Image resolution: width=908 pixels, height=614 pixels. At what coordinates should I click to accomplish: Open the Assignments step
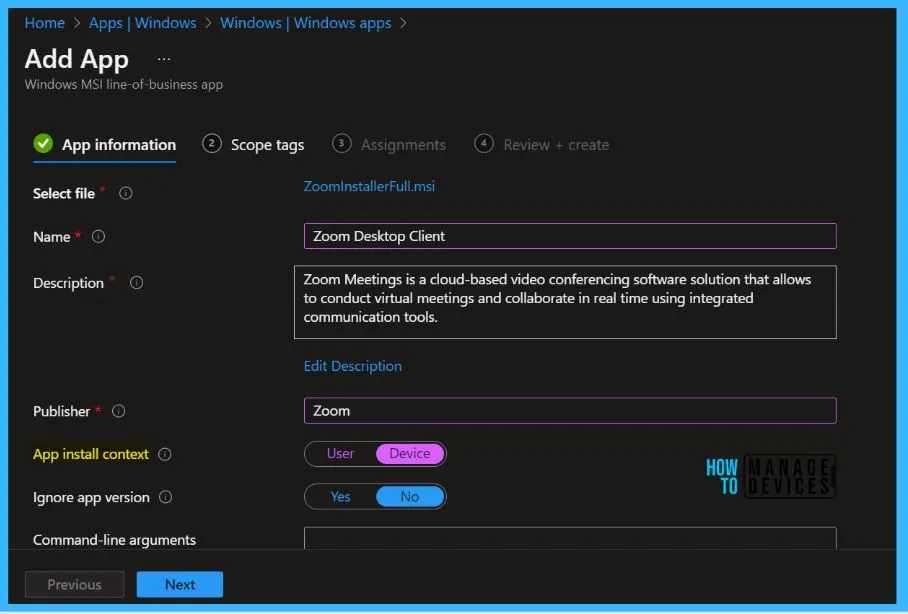pos(389,144)
